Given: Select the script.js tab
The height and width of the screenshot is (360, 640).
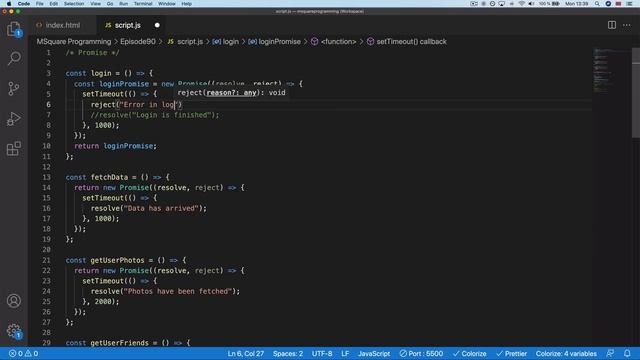Looking at the screenshot, I should [x=127, y=25].
